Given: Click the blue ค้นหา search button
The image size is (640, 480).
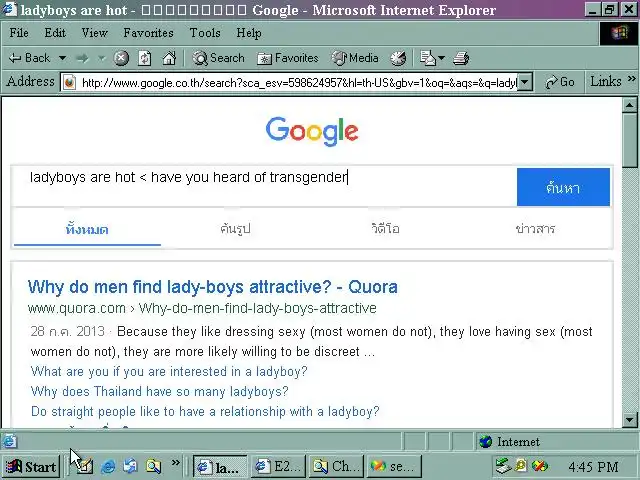Looking at the screenshot, I should pyautogui.click(x=563, y=187).
